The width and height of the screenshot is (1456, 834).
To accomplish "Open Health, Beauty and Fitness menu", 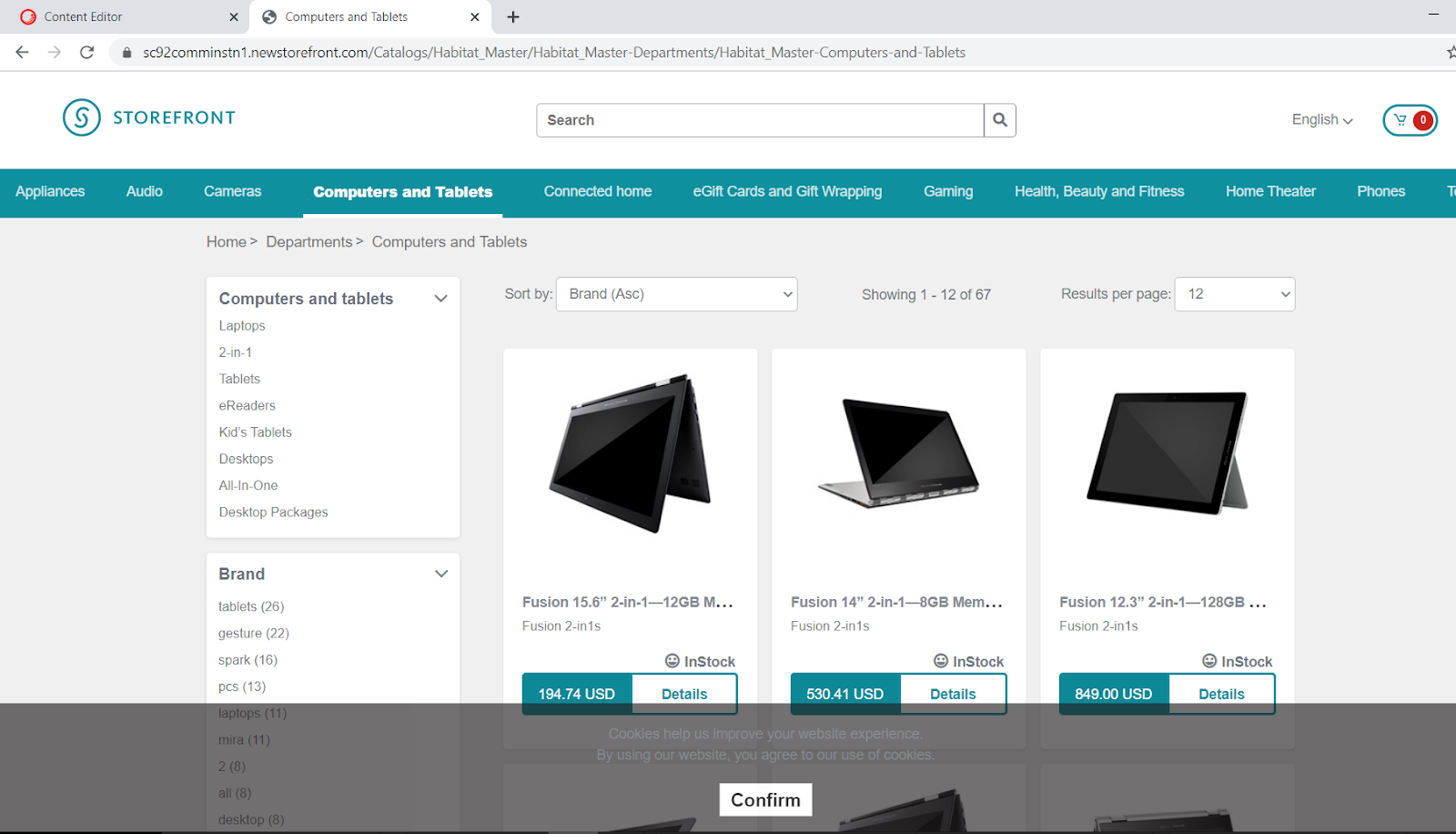I will 1099,191.
